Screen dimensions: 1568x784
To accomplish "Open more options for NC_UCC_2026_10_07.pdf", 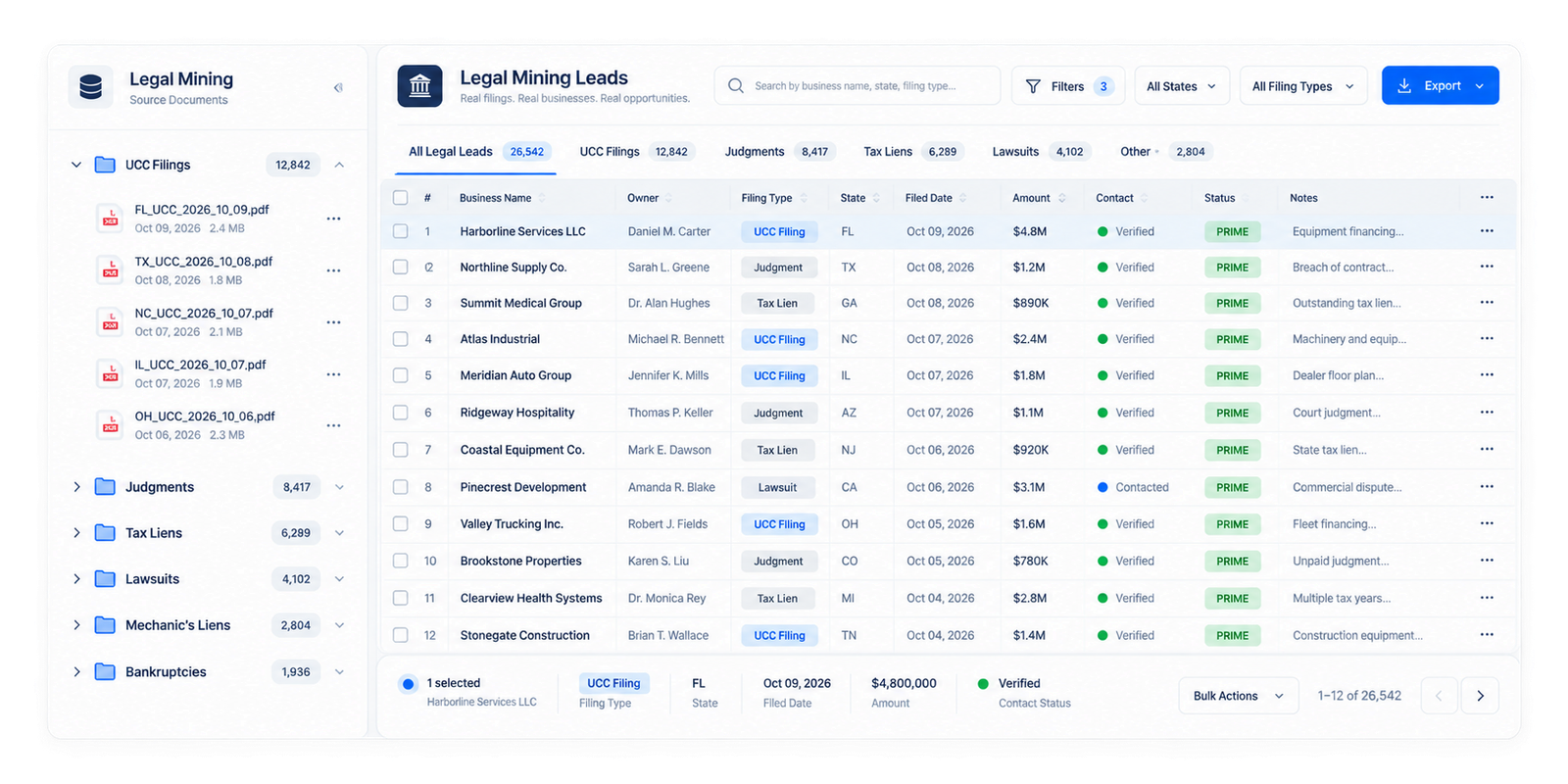I will click(333, 322).
